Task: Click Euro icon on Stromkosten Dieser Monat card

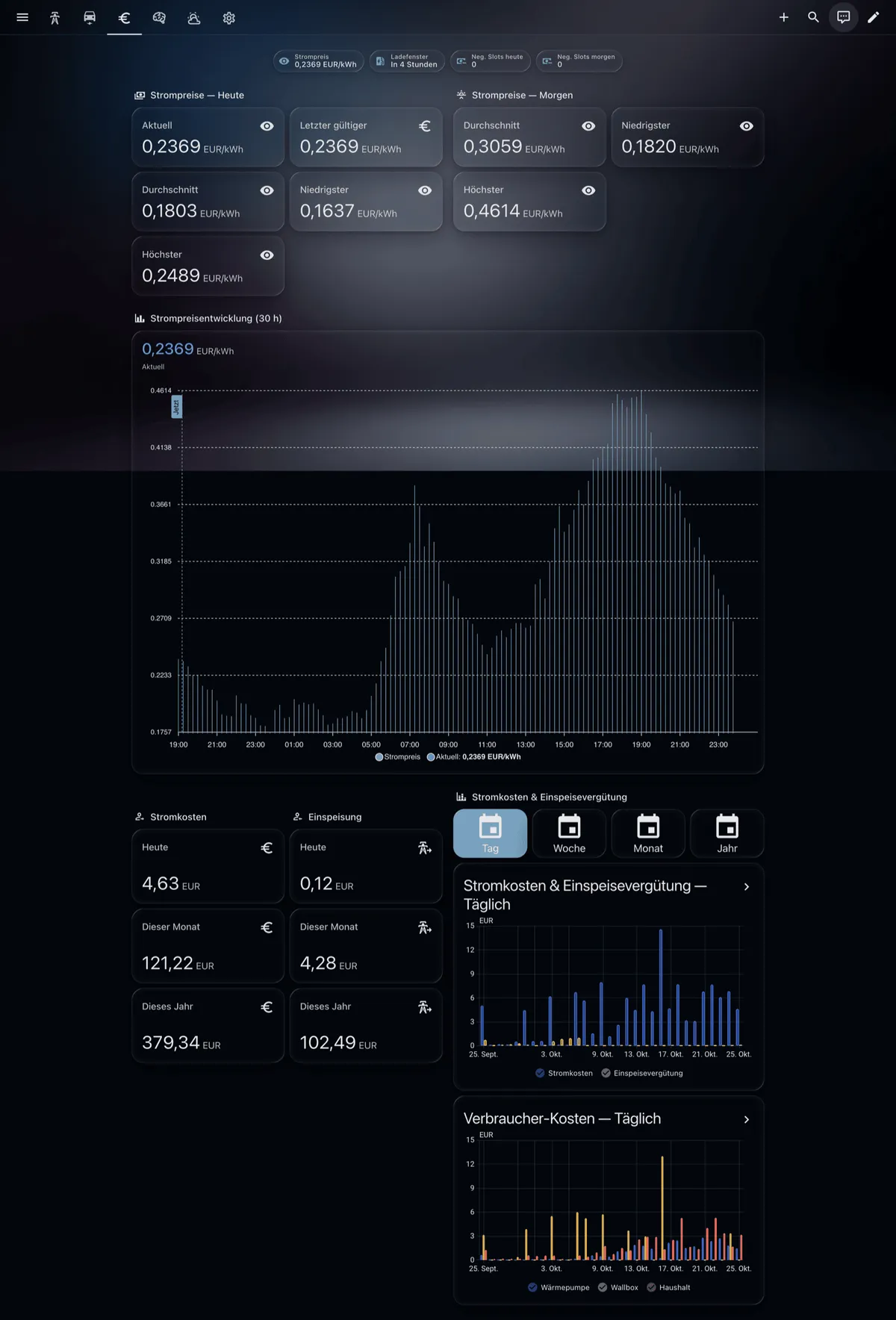Action: [x=267, y=927]
